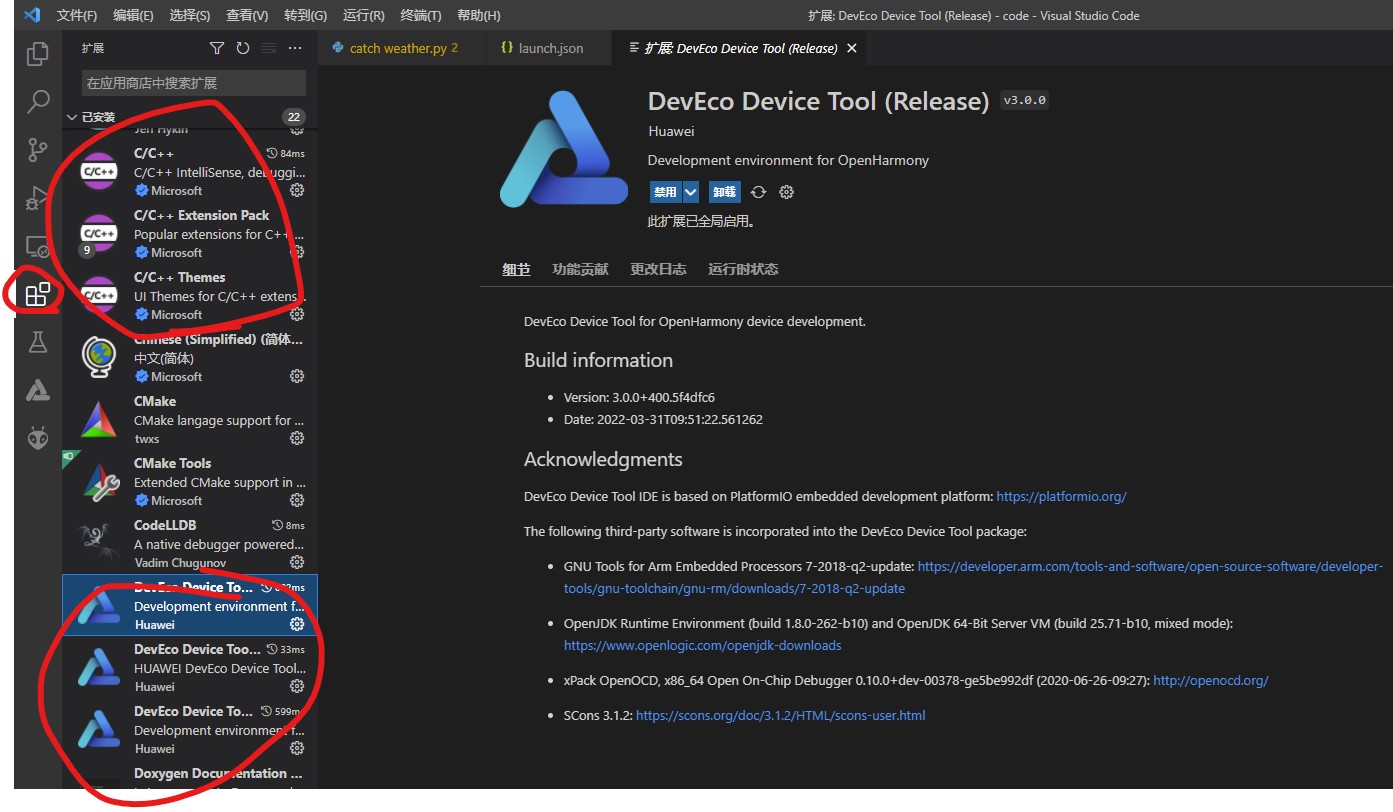
Task: Click the settings gear in extension details header
Action: [x=786, y=192]
